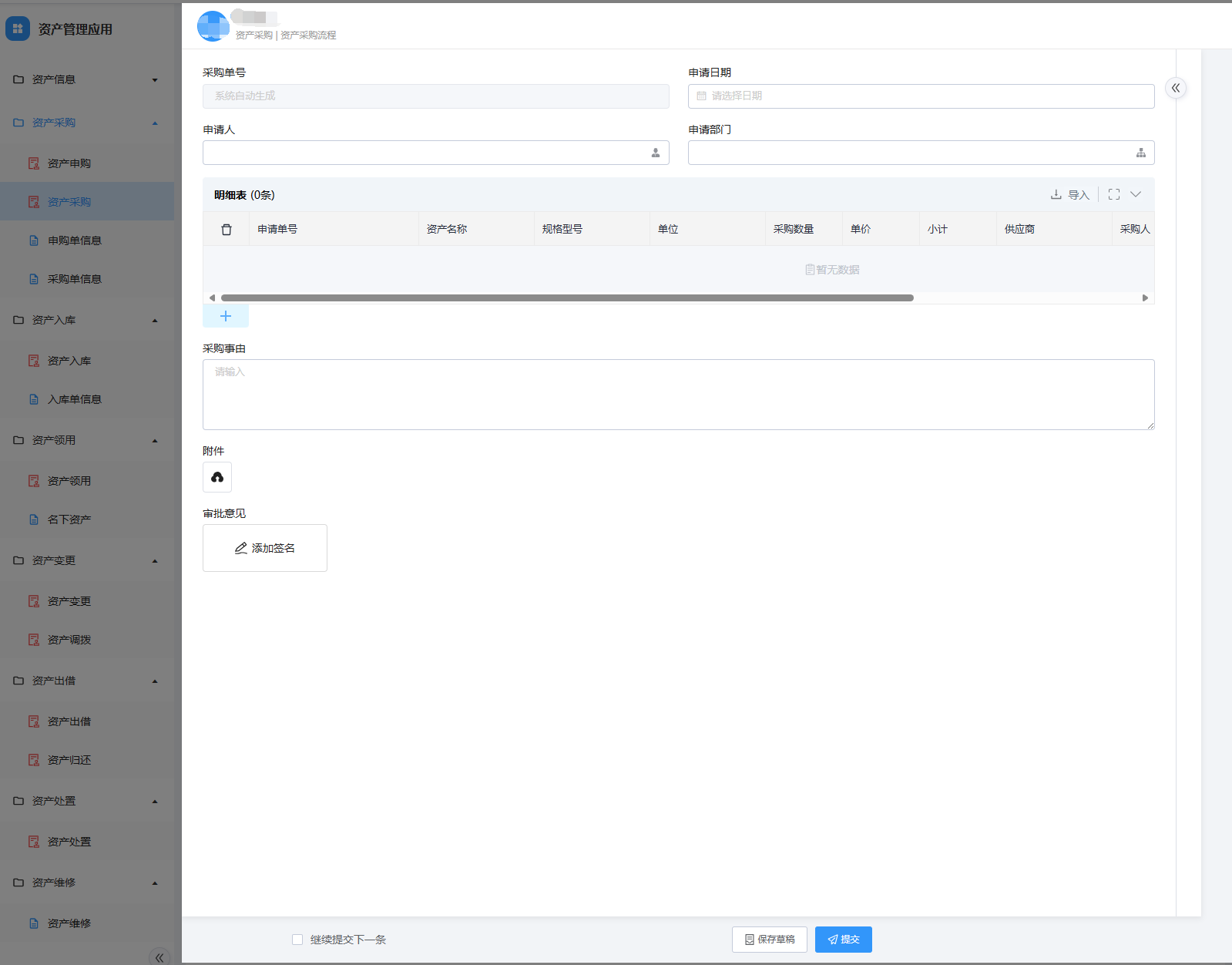1232x965 pixels.
Task: Click the 资产管理应用 app logo icon
Action: [x=18, y=29]
